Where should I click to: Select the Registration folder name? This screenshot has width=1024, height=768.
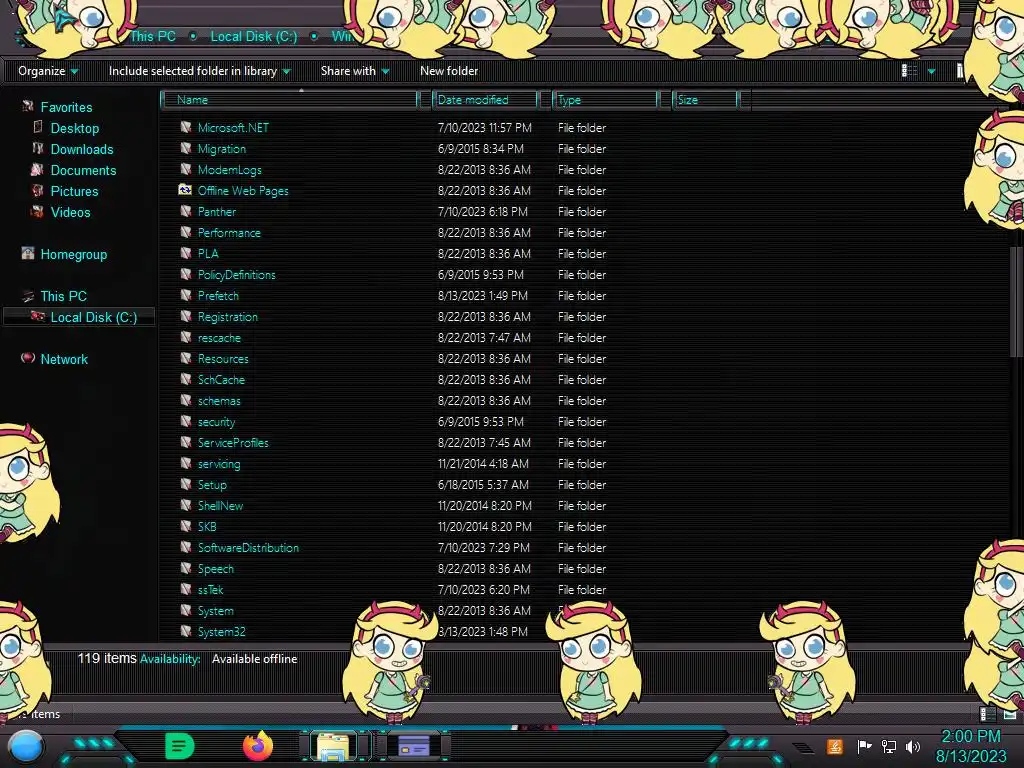(x=228, y=317)
